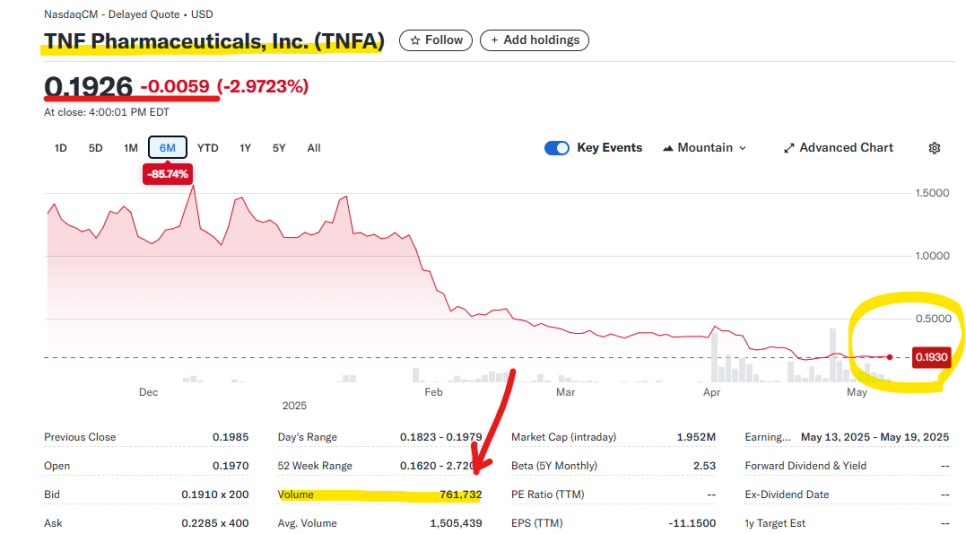Image resolution: width=966 pixels, height=534 pixels.
Task: Select the YTD time range
Action: pyautogui.click(x=208, y=148)
